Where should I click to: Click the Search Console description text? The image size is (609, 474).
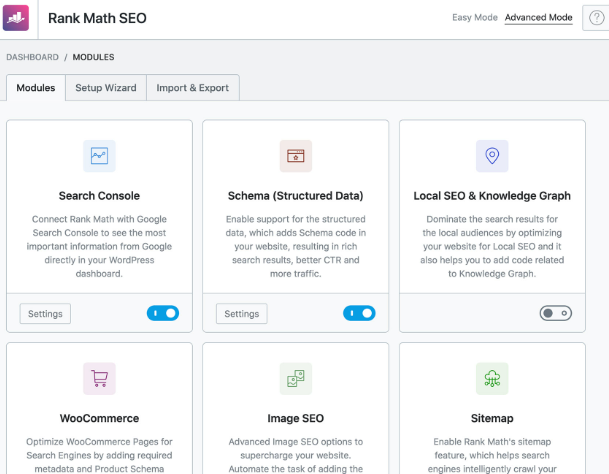99,246
